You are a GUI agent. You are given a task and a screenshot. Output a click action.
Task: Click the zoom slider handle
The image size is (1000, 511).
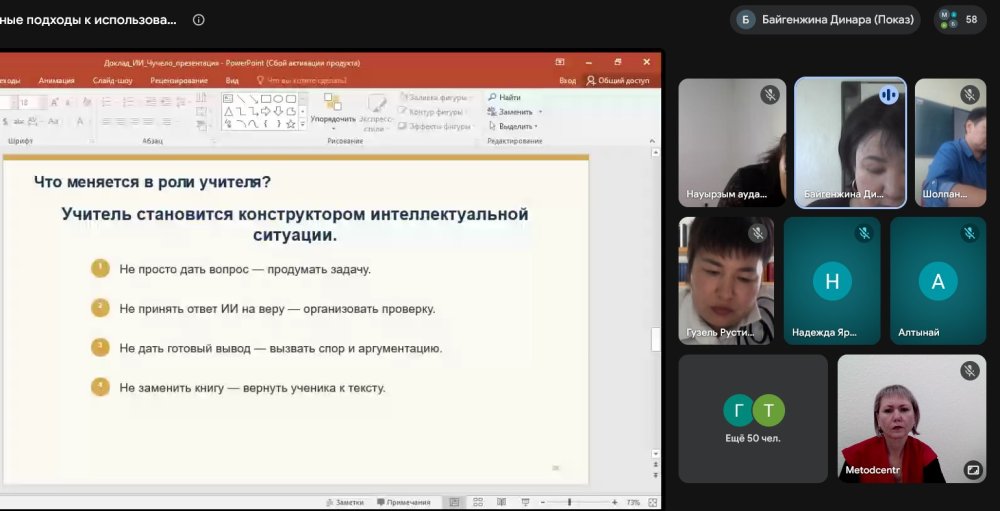pos(570,503)
